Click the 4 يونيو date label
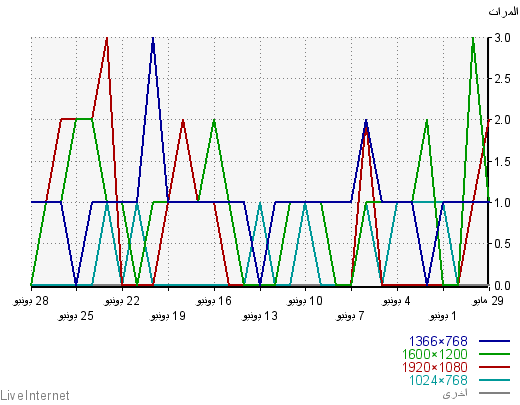 (396, 301)
